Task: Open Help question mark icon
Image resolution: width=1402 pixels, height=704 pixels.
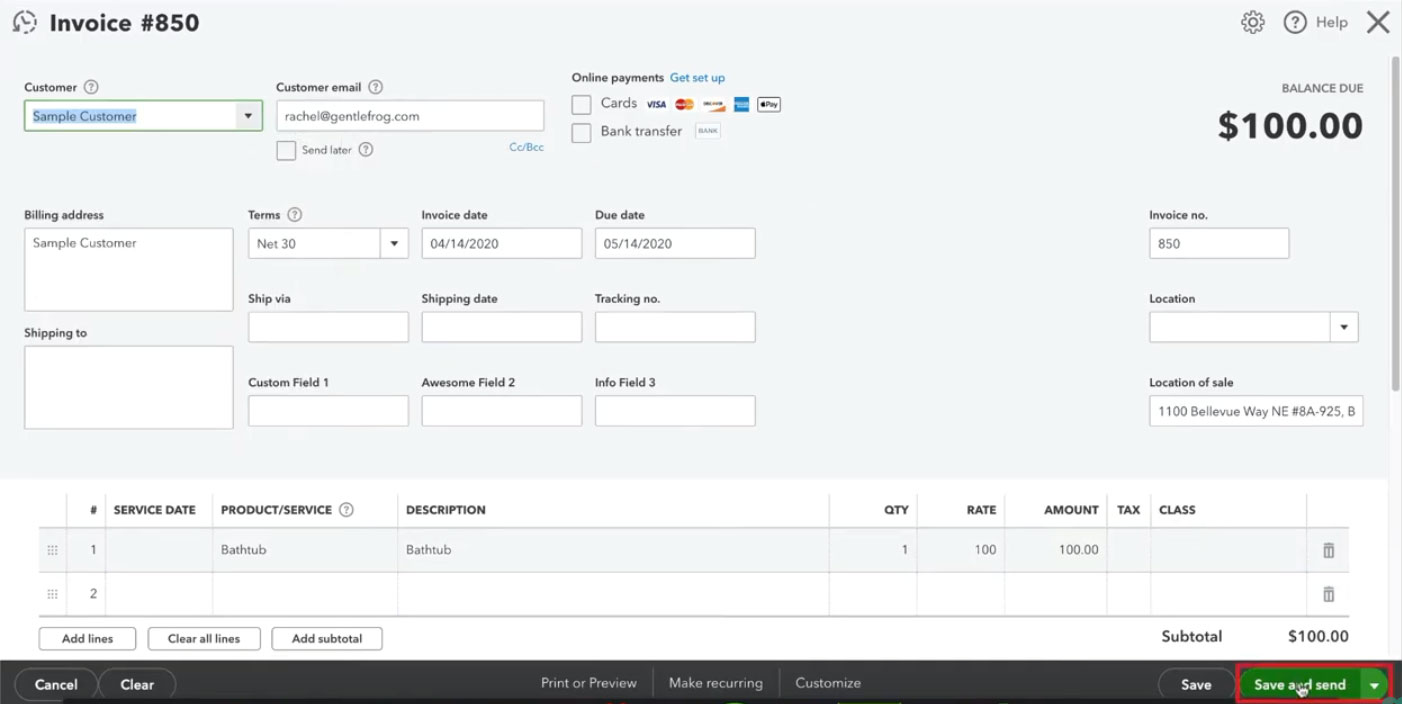Action: [1295, 22]
